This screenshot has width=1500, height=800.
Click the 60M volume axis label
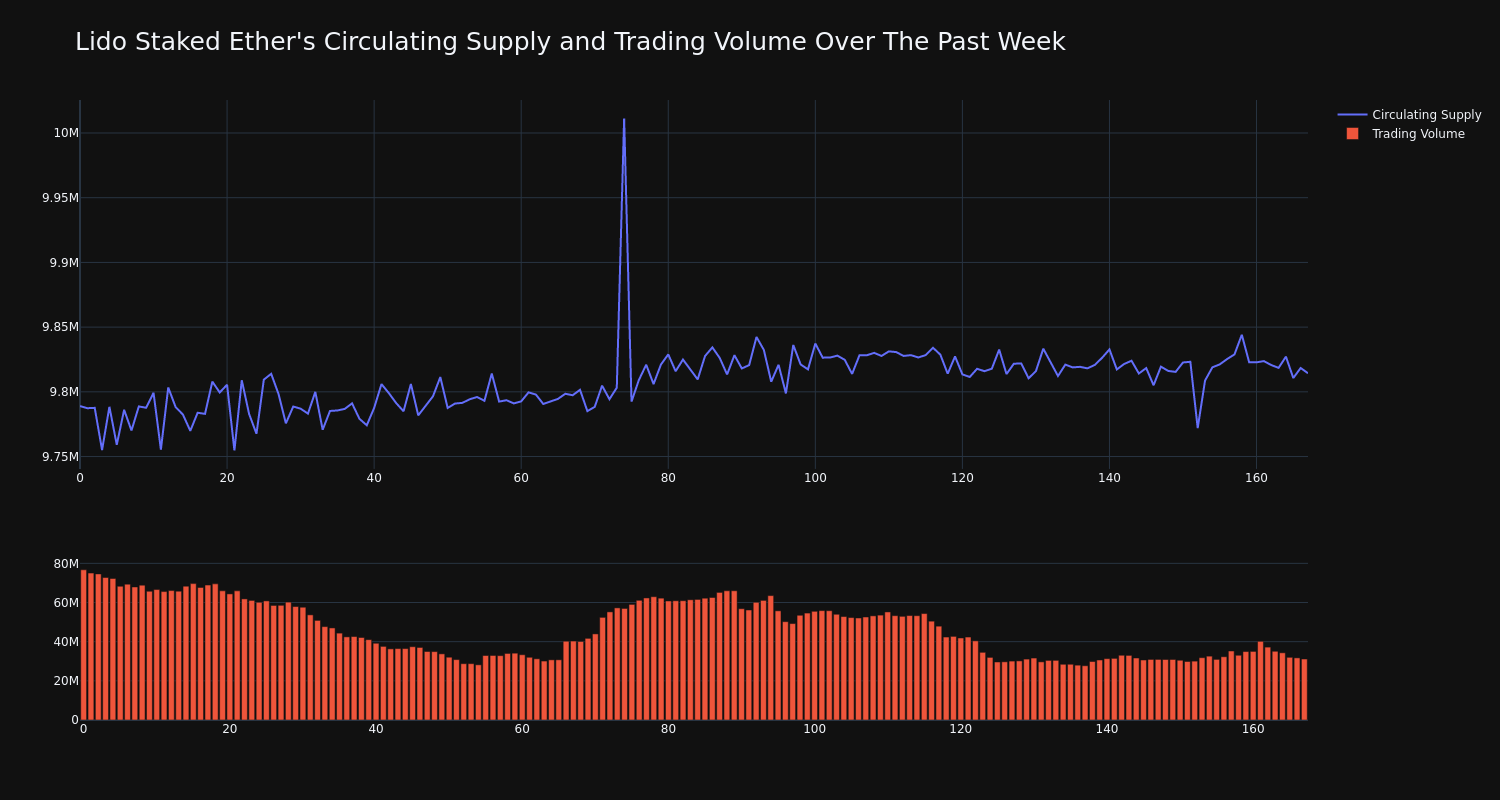click(x=66, y=603)
